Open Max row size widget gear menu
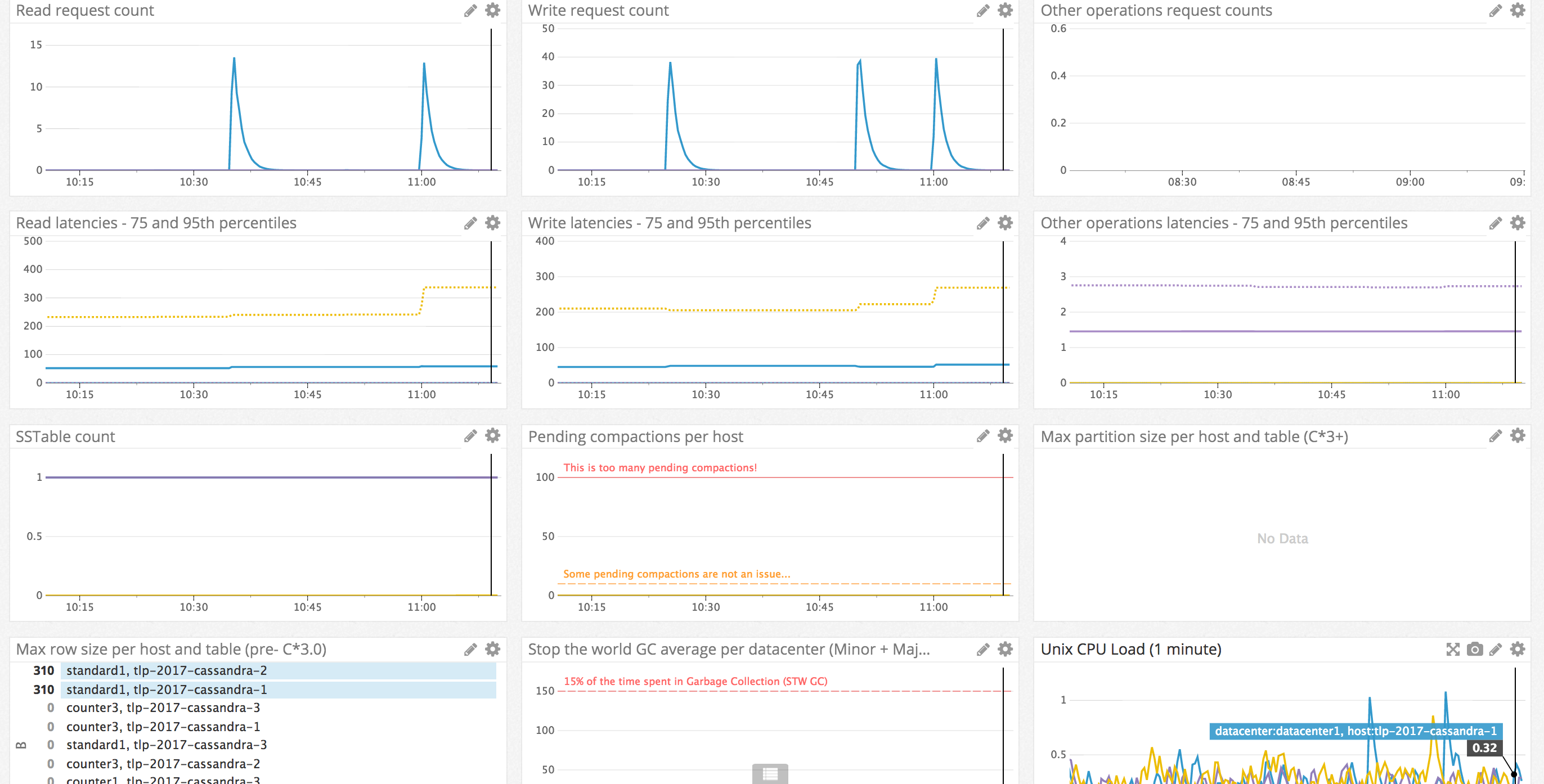Screen dimensions: 1544x784 (493, 648)
